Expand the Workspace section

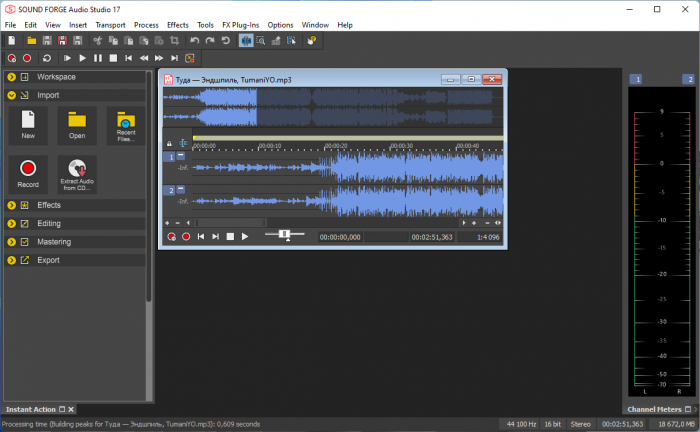(x=12, y=77)
